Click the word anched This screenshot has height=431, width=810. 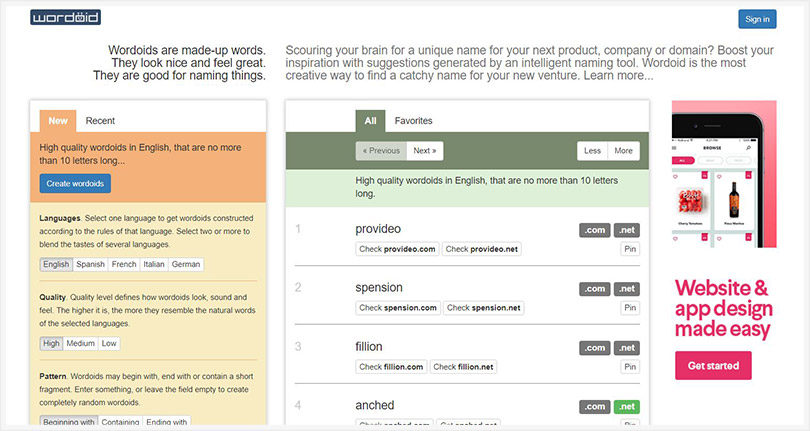375,406
